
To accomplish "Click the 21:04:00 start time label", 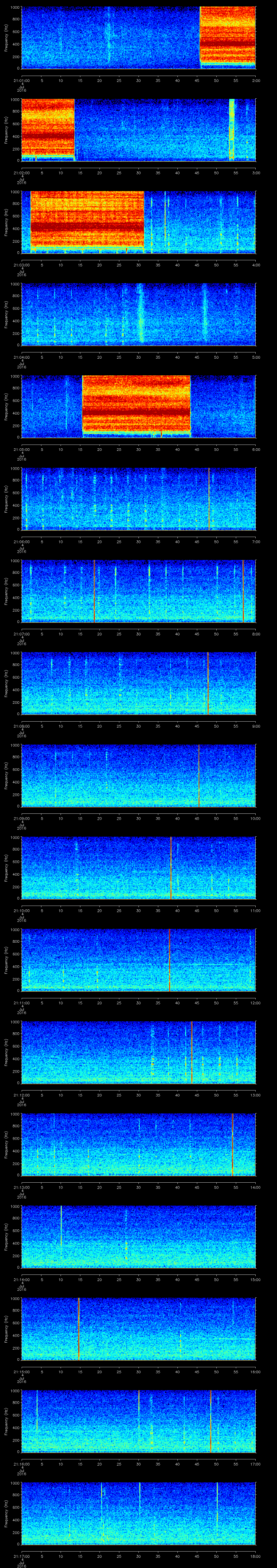I will [x=21, y=357].
